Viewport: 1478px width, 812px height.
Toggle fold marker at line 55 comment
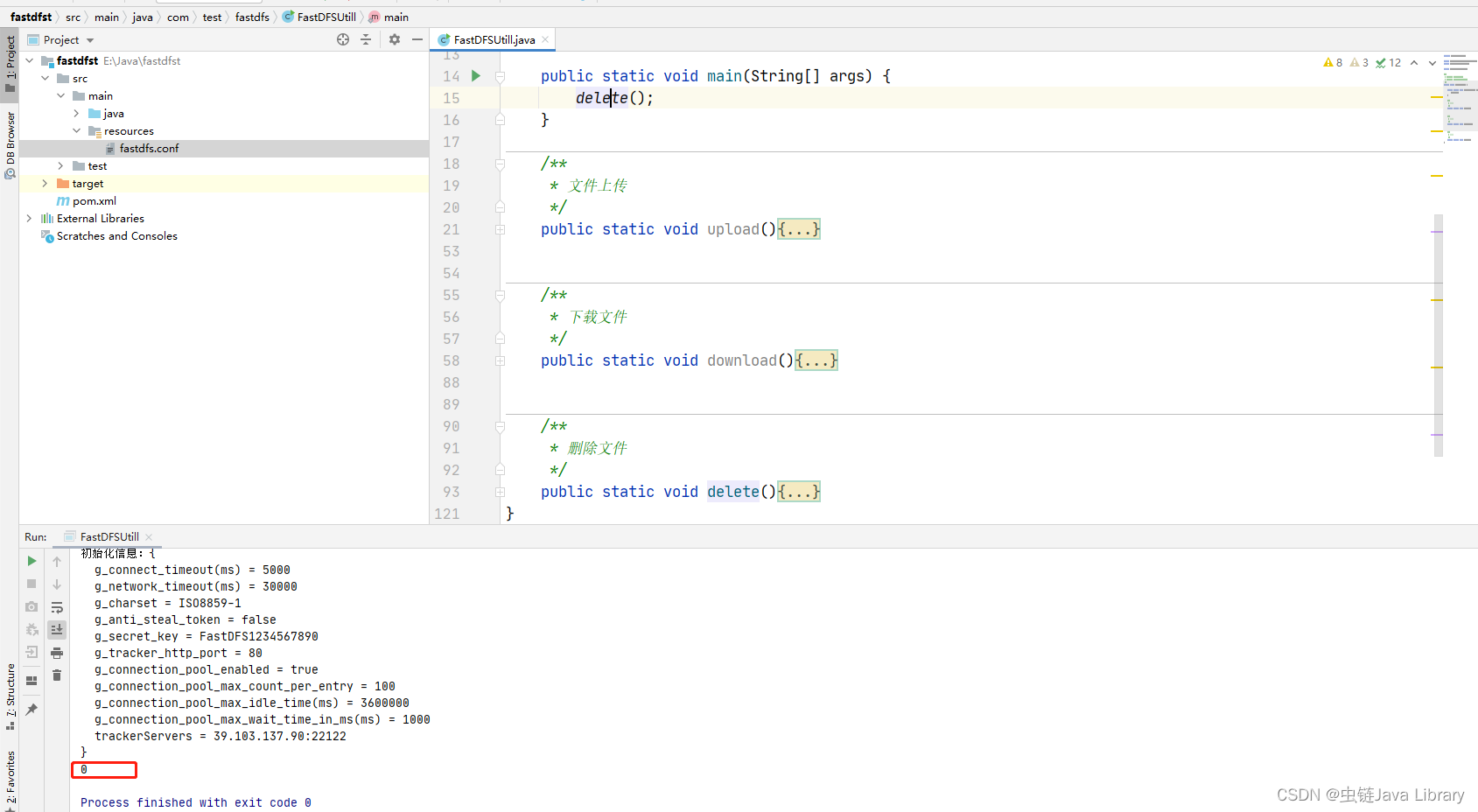click(501, 295)
